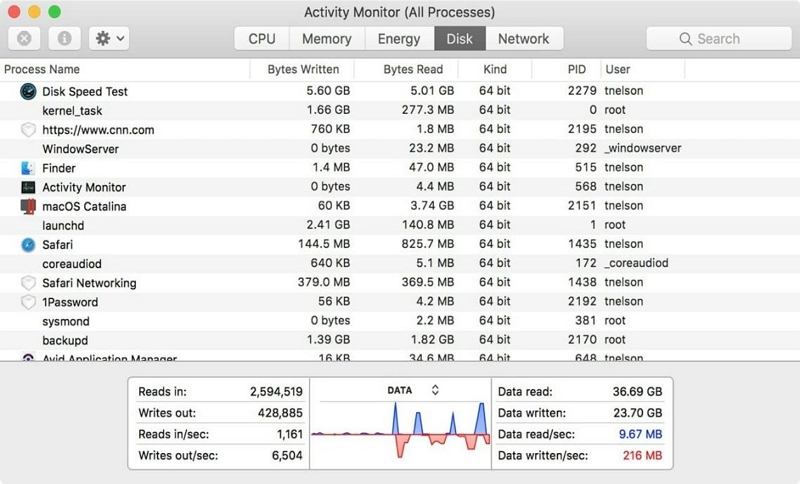The image size is (800, 484).
Task: Click the 1Password shield icon
Action: click(x=28, y=302)
